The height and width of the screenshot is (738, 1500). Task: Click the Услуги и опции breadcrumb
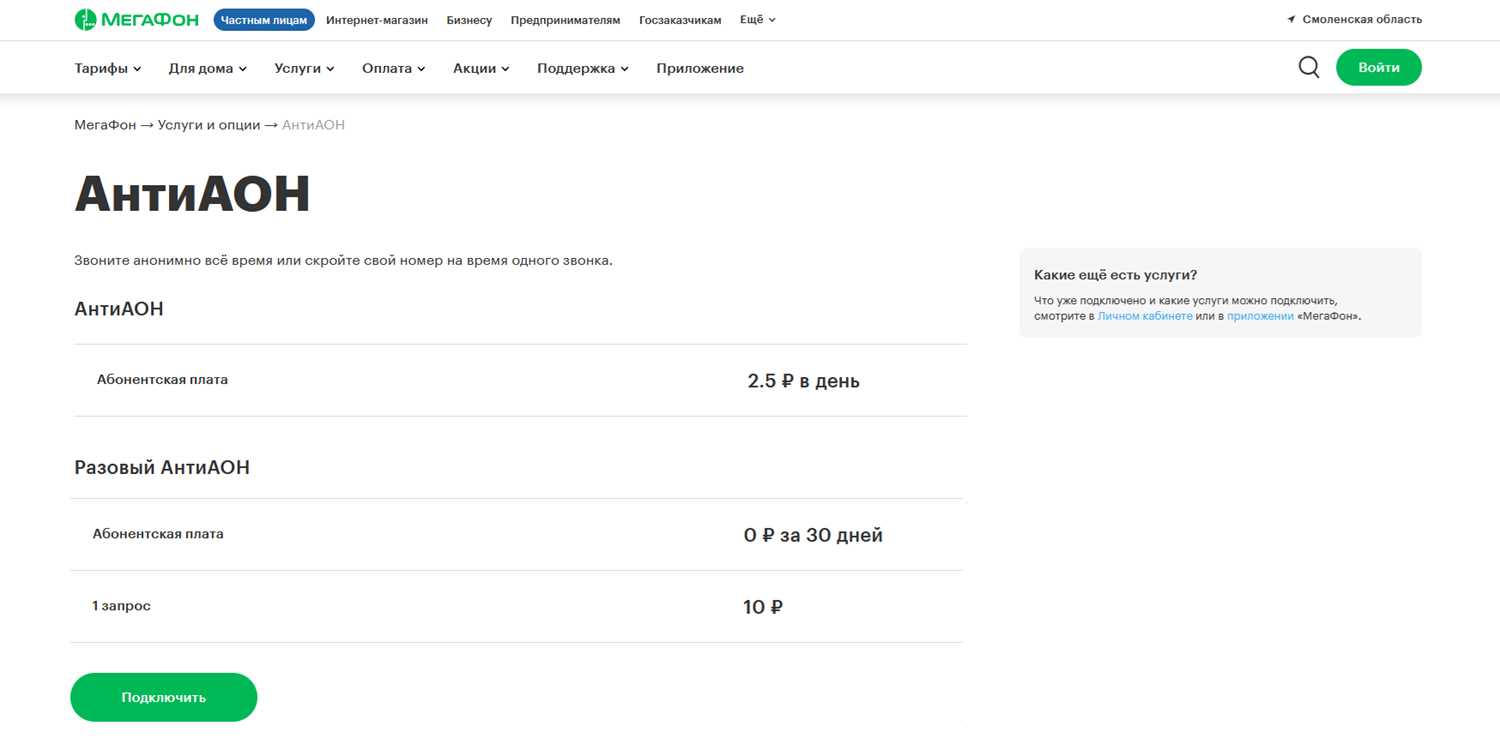(209, 125)
